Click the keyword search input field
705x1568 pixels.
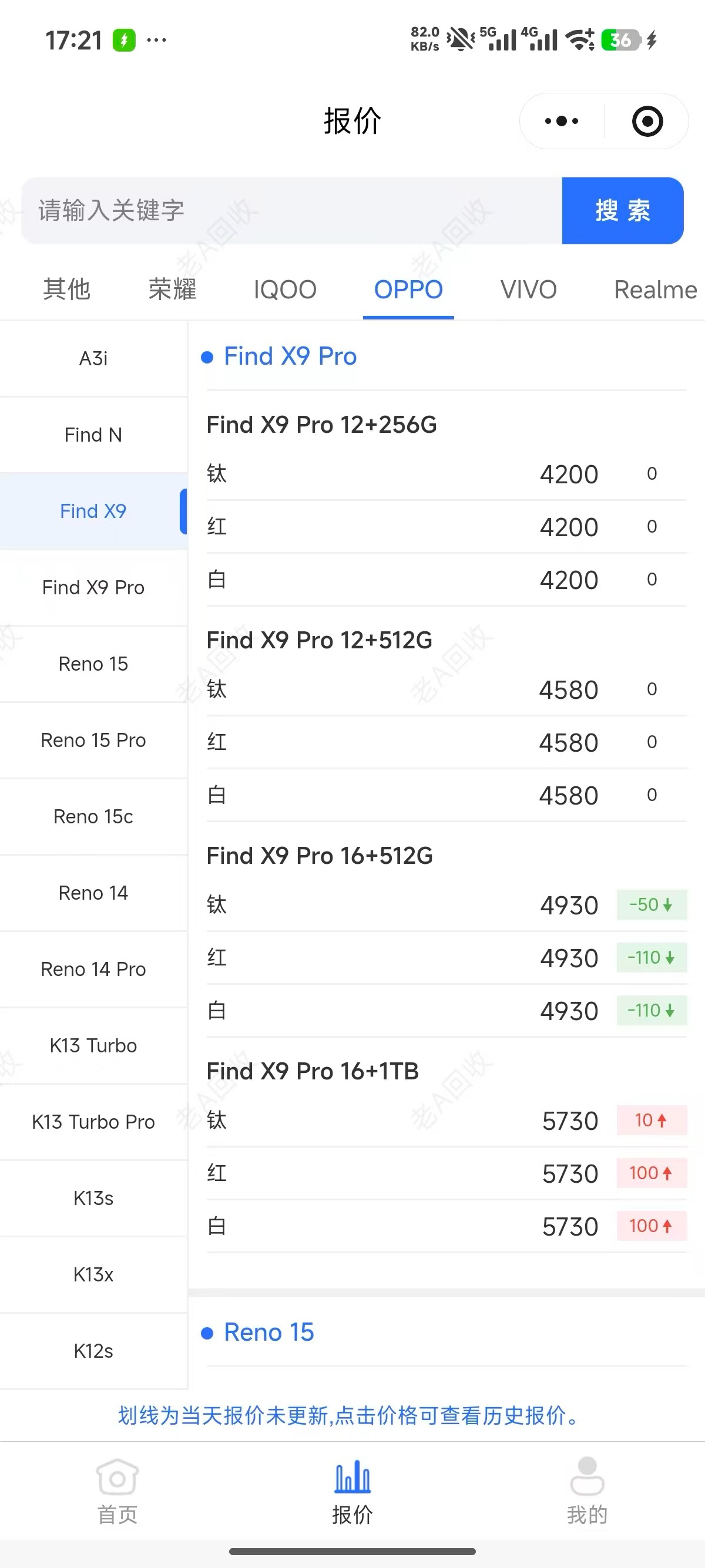tap(291, 211)
